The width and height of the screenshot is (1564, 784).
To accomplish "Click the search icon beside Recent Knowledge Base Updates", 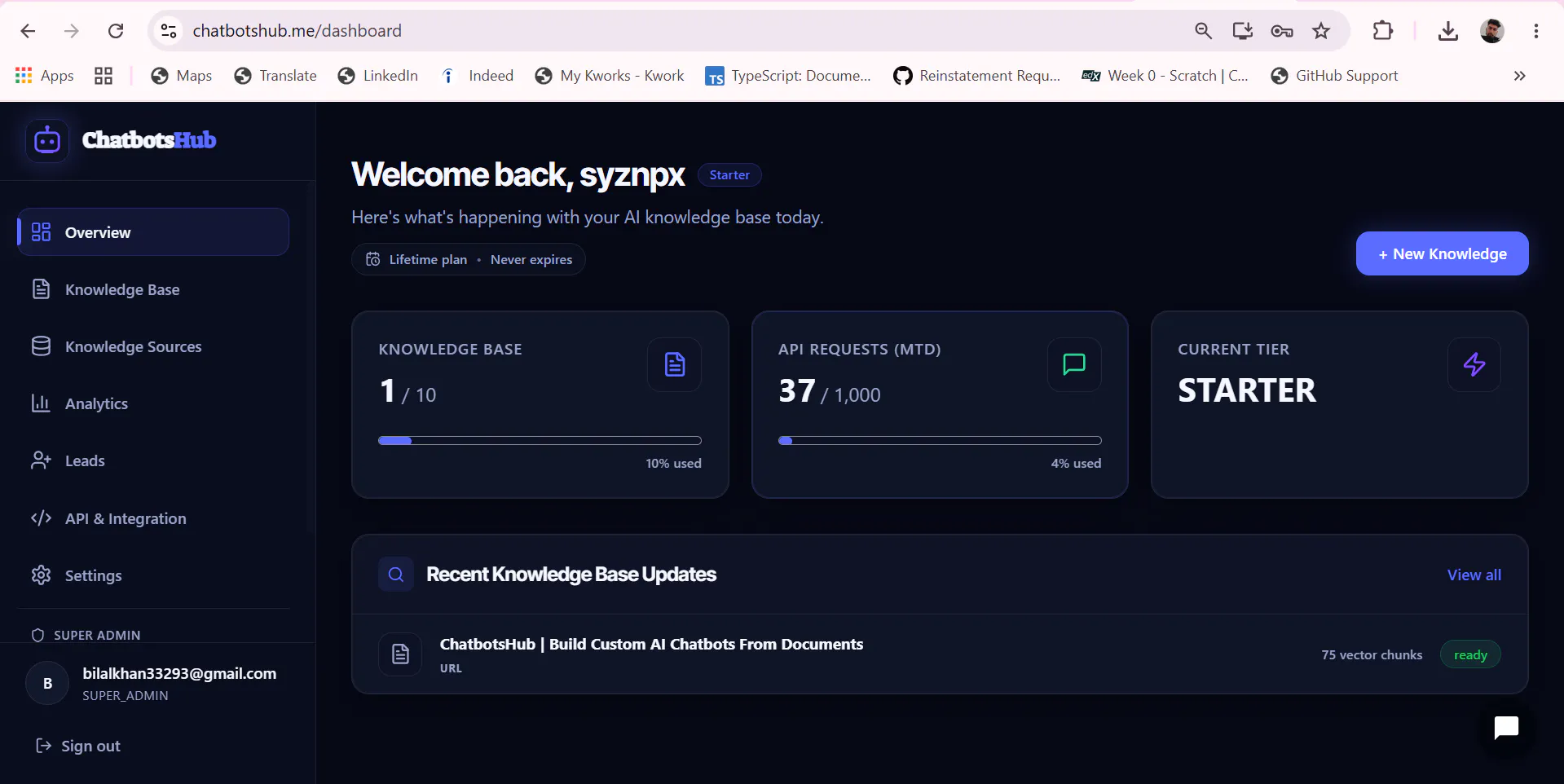I will [x=396, y=575].
